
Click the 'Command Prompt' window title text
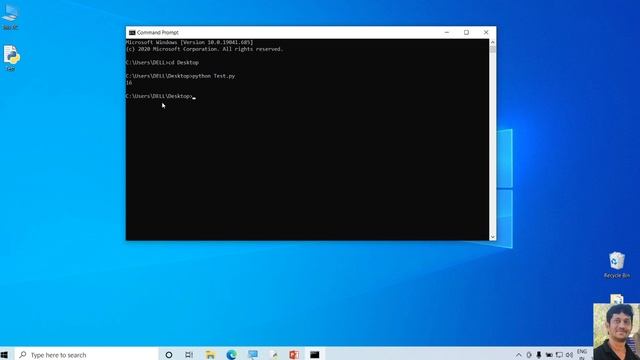click(x=158, y=33)
